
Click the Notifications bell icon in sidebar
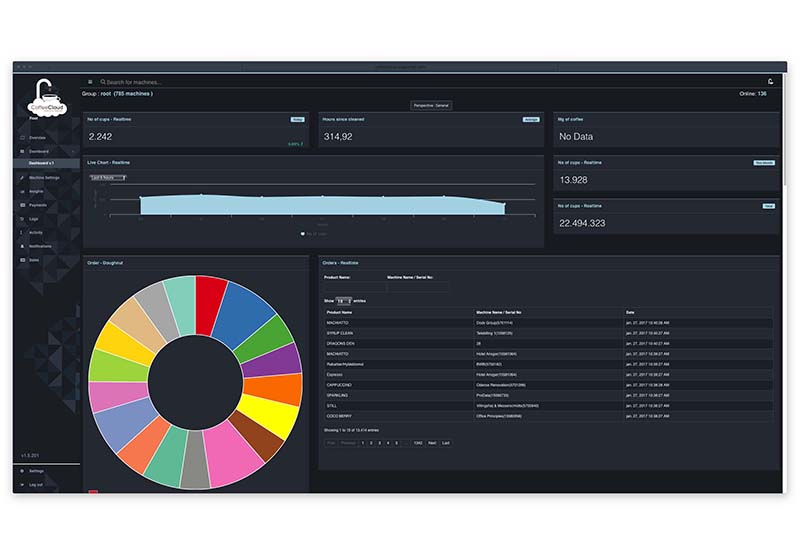click(22, 246)
